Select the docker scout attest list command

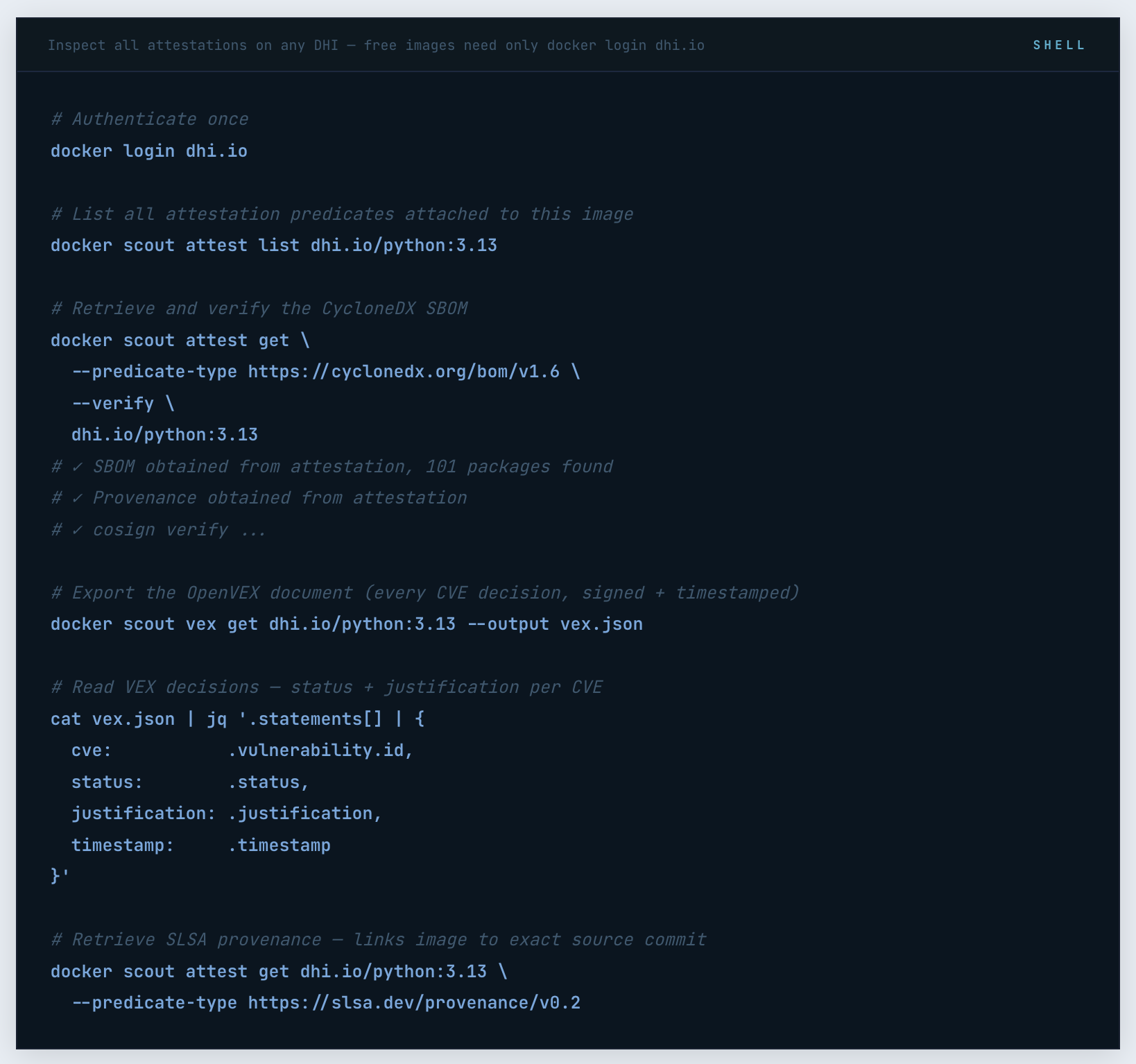coord(273,245)
